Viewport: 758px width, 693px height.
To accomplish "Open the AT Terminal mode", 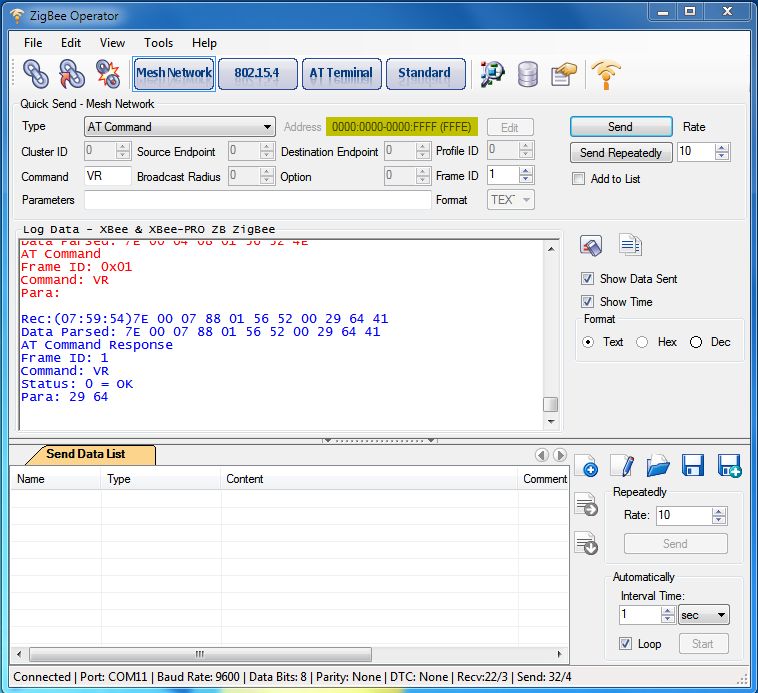I will [x=341, y=74].
